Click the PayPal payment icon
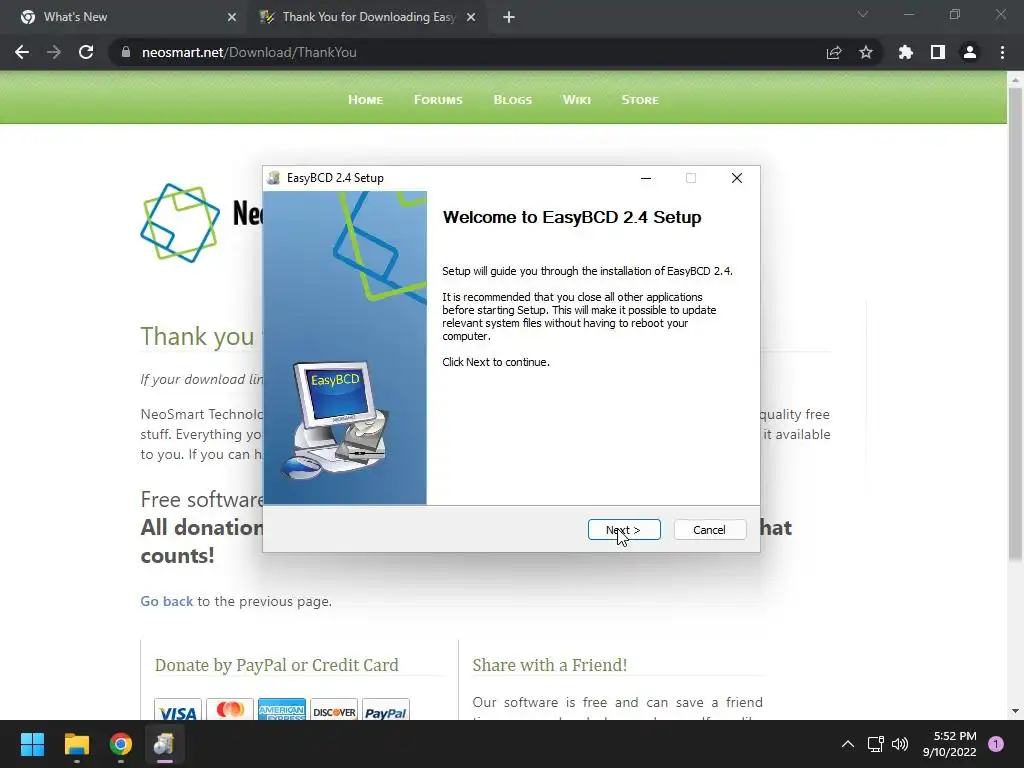 385,710
